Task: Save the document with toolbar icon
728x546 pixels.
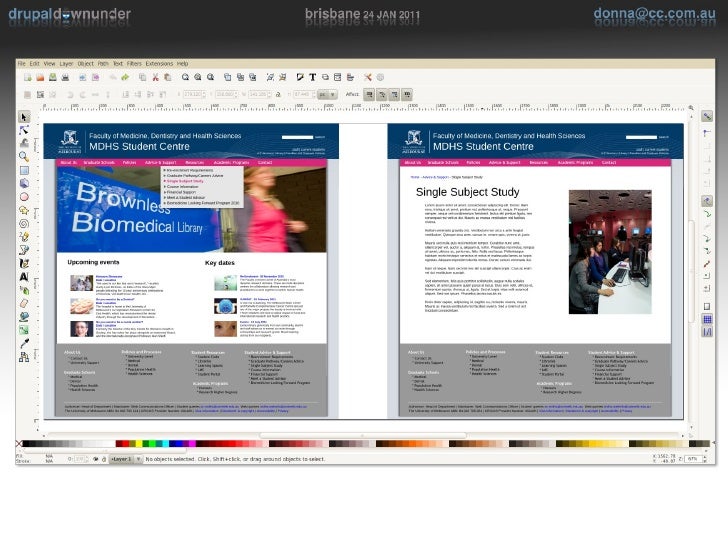Action: click(53, 78)
